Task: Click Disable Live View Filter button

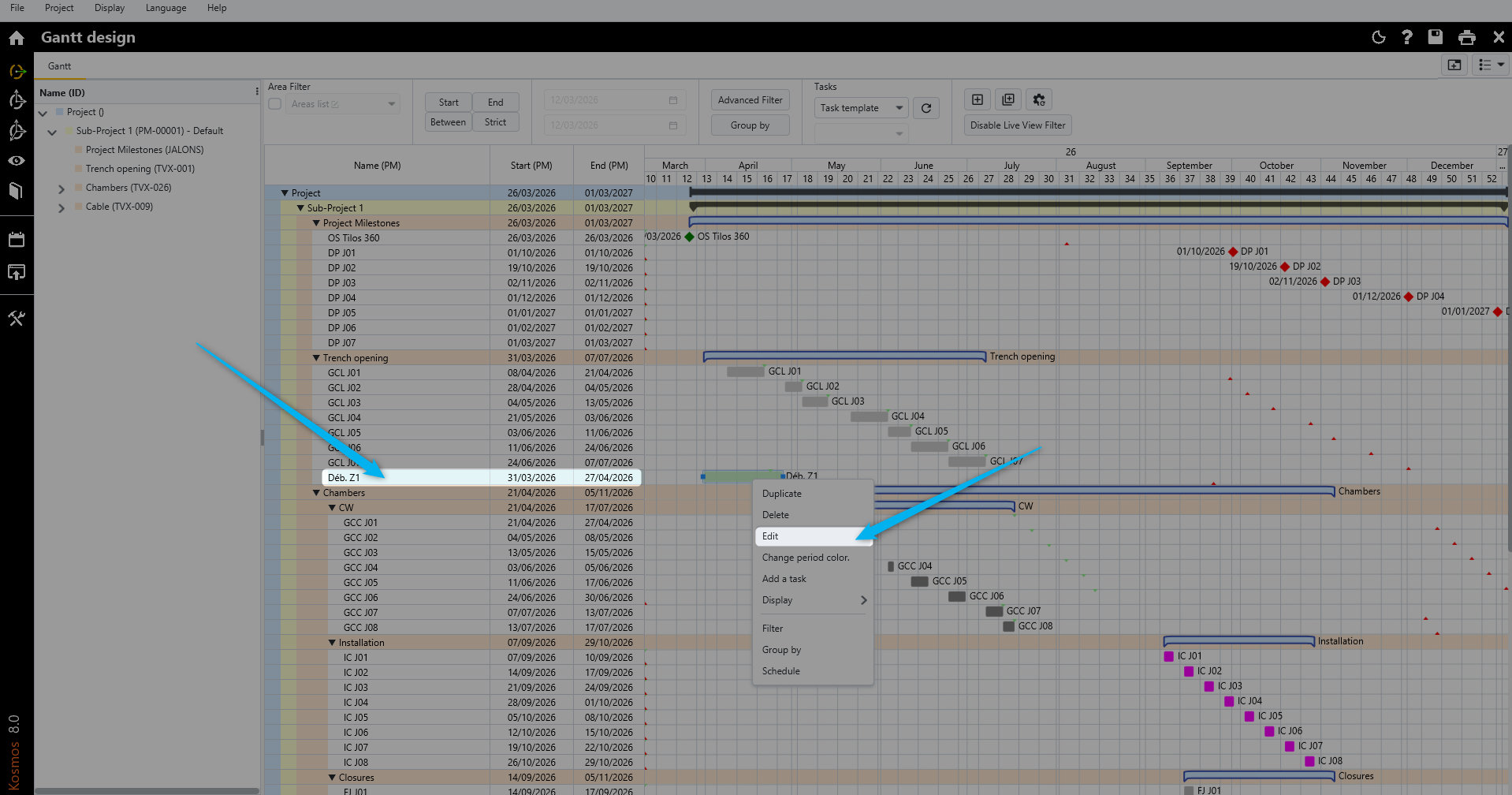Action: click(x=1017, y=125)
